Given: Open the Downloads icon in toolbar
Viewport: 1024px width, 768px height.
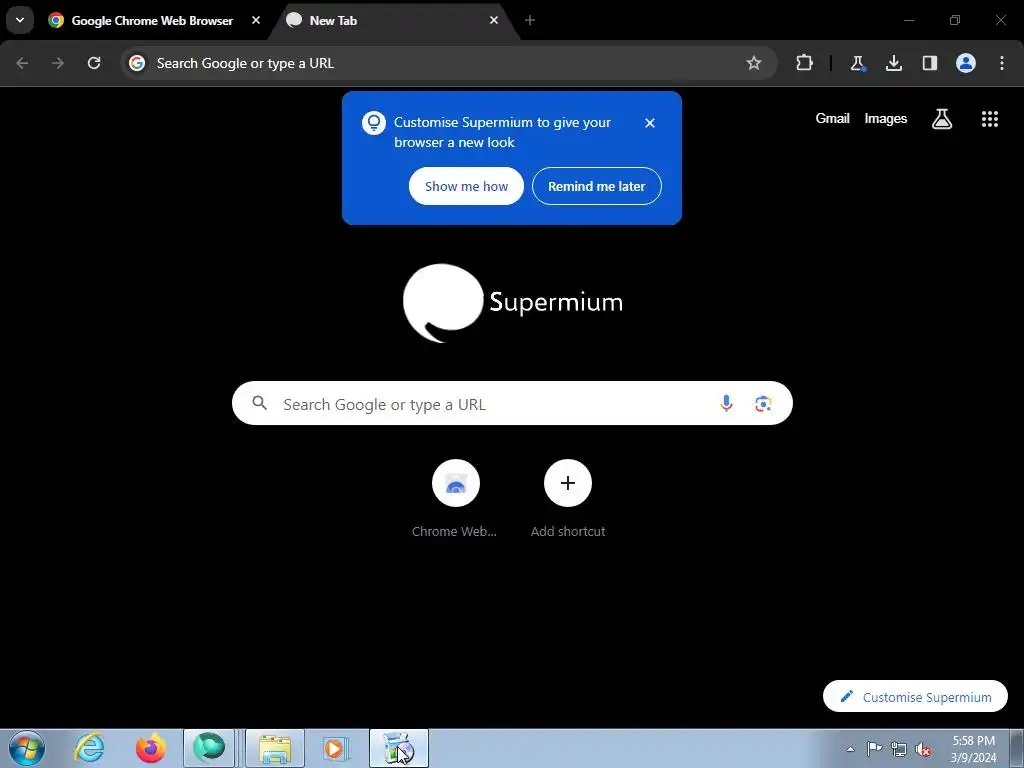Looking at the screenshot, I should [894, 63].
